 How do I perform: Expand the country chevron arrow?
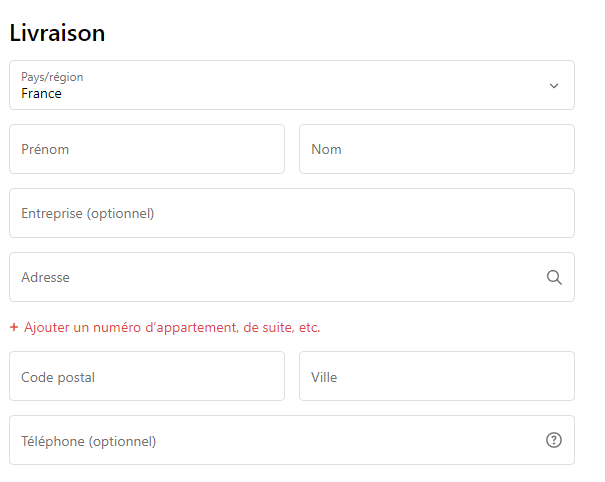(554, 85)
